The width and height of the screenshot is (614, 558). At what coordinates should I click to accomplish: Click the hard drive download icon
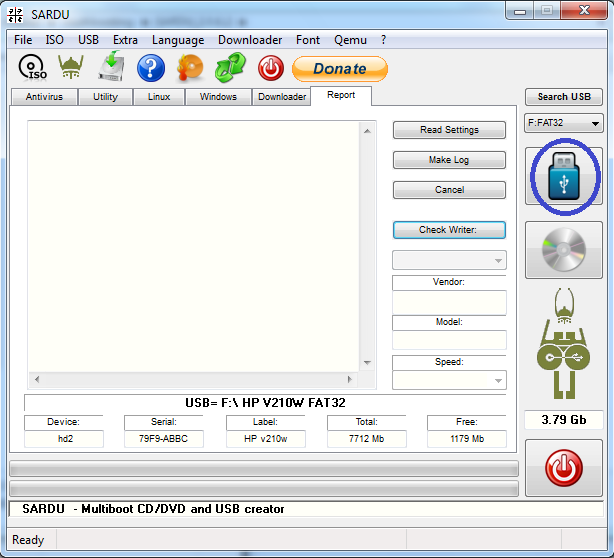[111, 66]
